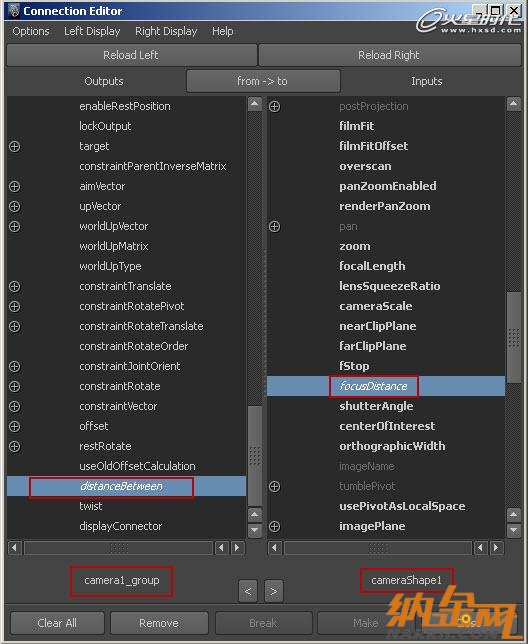Open the Right Display menu

coord(166,31)
